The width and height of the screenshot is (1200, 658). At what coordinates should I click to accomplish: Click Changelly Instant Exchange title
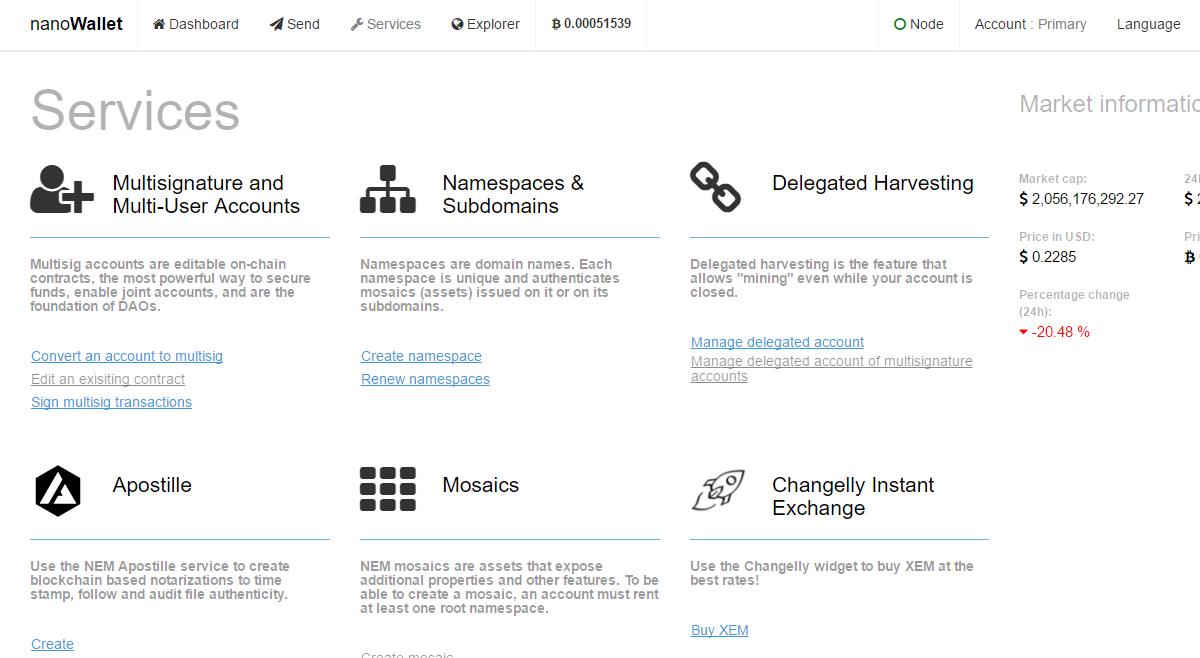click(853, 496)
